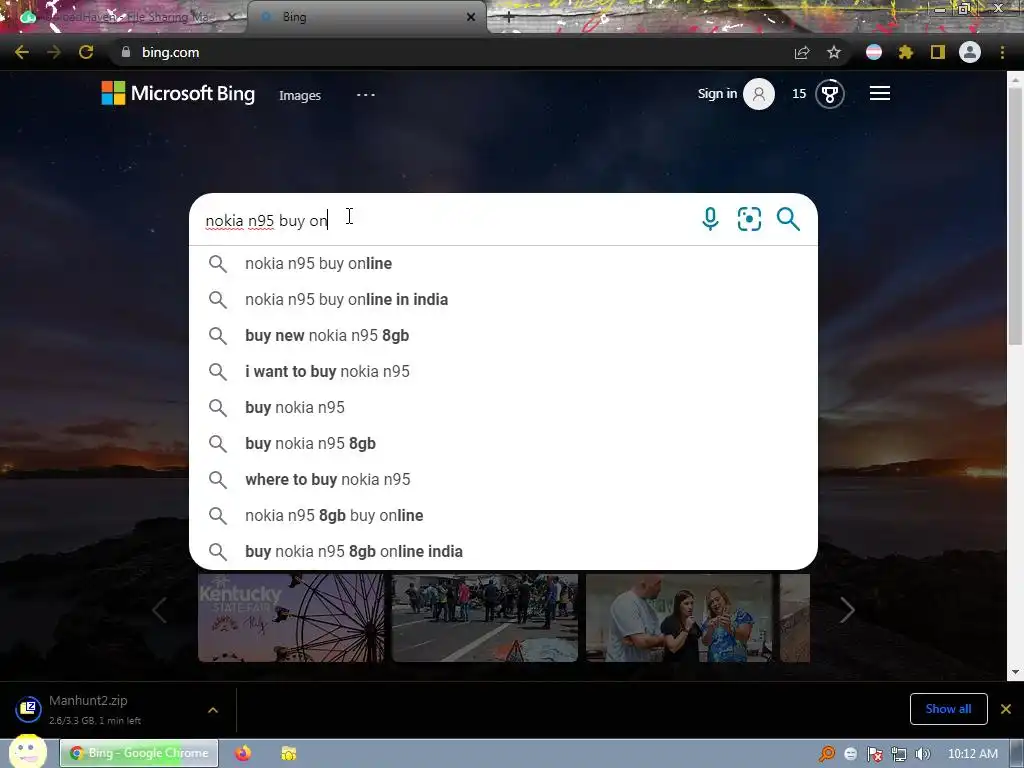Open Kentucky State Fair news thumbnail
Image resolution: width=1024 pixels, height=768 pixels.
[291, 618]
